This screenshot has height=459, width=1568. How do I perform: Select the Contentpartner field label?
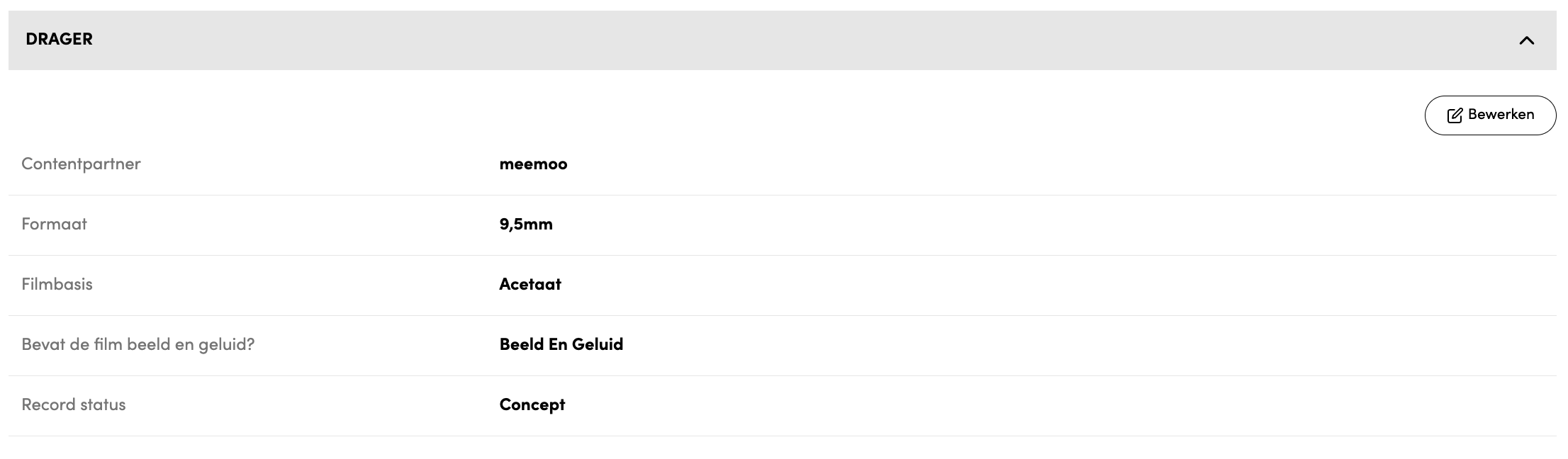(81, 164)
